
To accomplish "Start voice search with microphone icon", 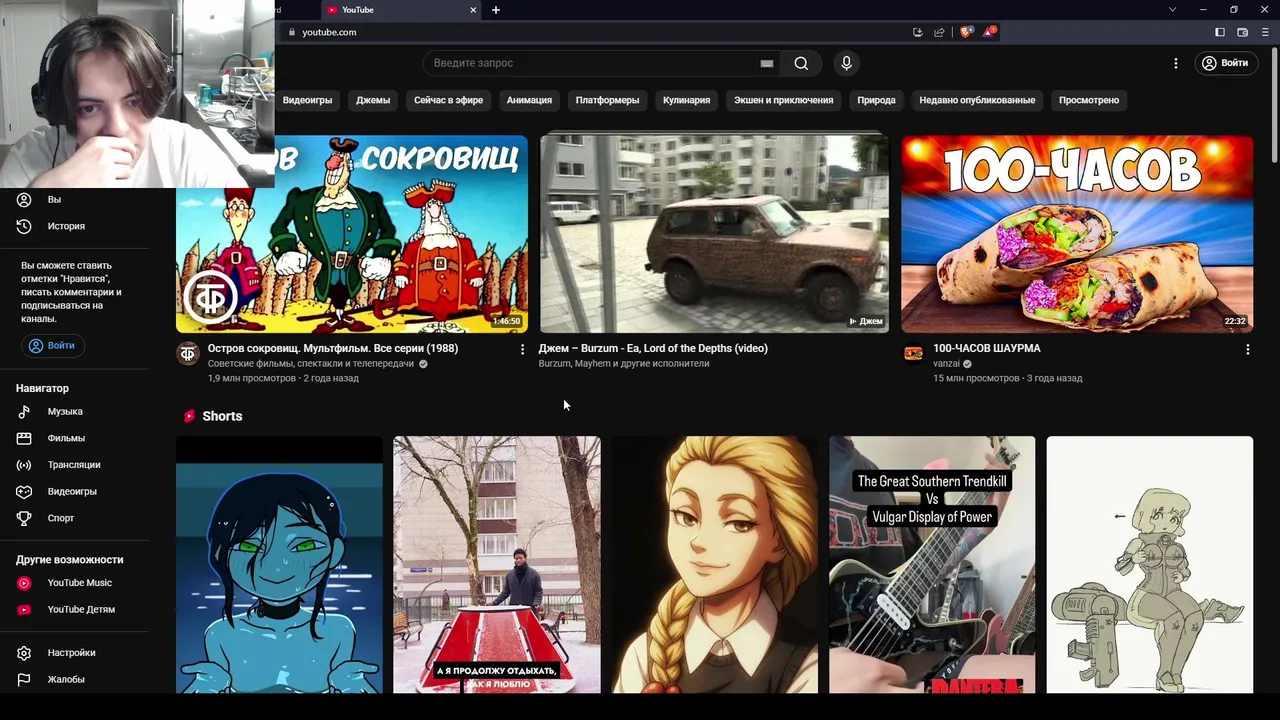I will pyautogui.click(x=846, y=63).
